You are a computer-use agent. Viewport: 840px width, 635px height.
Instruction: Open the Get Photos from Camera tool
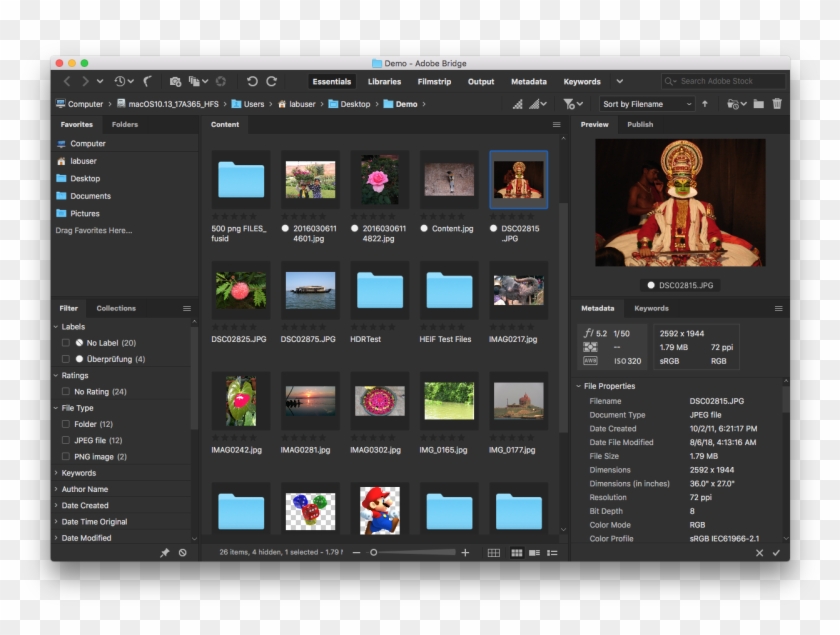coord(173,81)
